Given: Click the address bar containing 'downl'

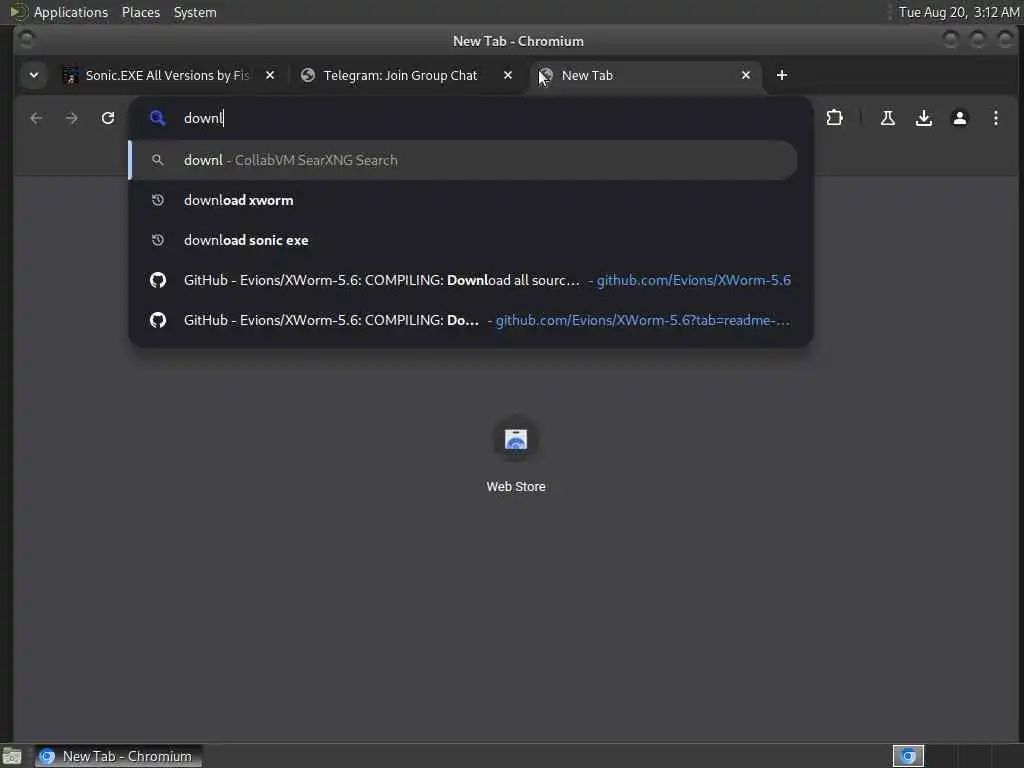Looking at the screenshot, I should point(470,118).
